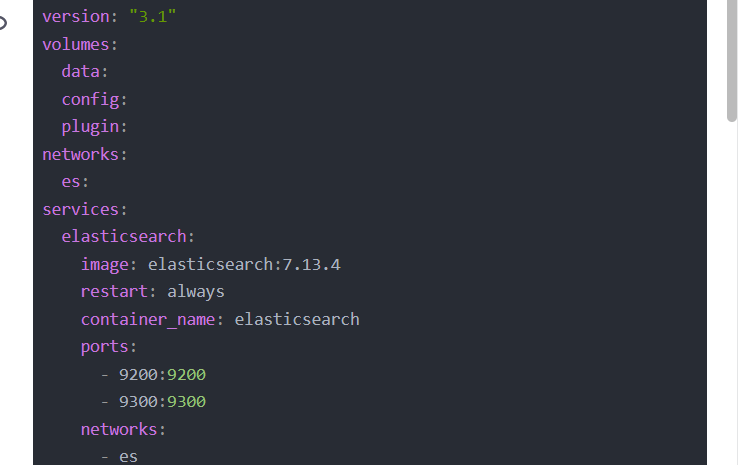
Task: Click the "elasticsearch:7.13.4" image value
Action: [x=244, y=265]
